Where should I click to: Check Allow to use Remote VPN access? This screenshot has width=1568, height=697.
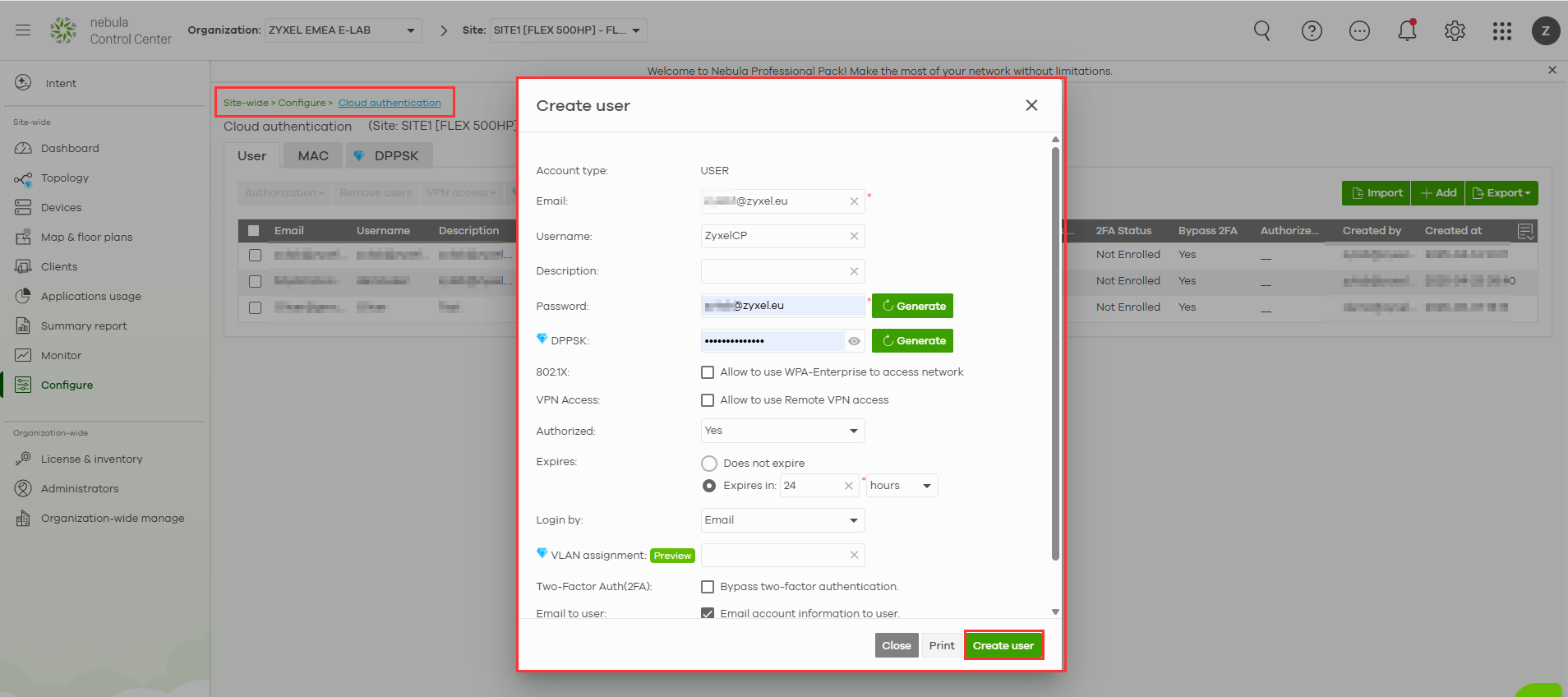[x=708, y=400]
